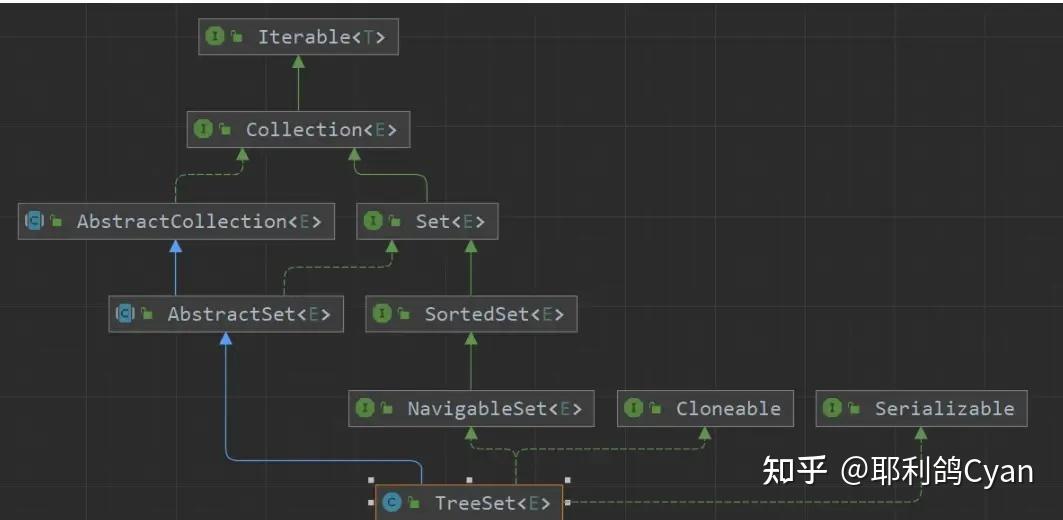Screen dimensions: 1063x520
Task: Click the class icon beside TreeSet<E>
Action: click(x=392, y=502)
